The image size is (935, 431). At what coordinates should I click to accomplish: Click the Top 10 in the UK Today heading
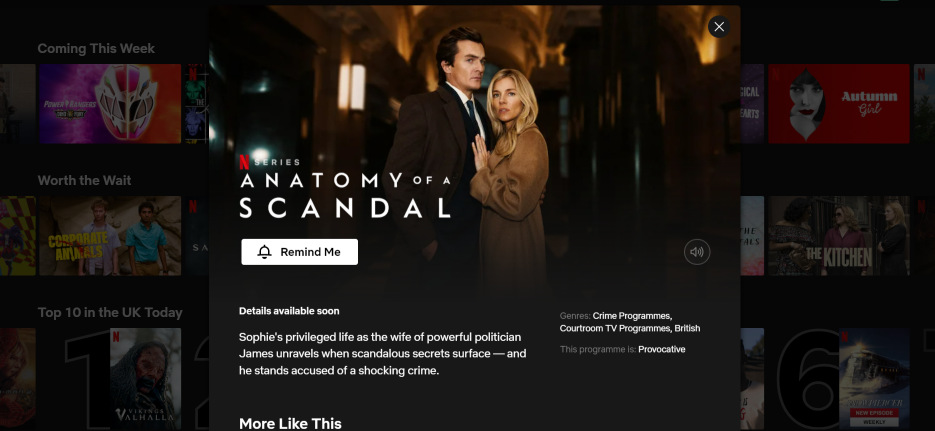110,312
